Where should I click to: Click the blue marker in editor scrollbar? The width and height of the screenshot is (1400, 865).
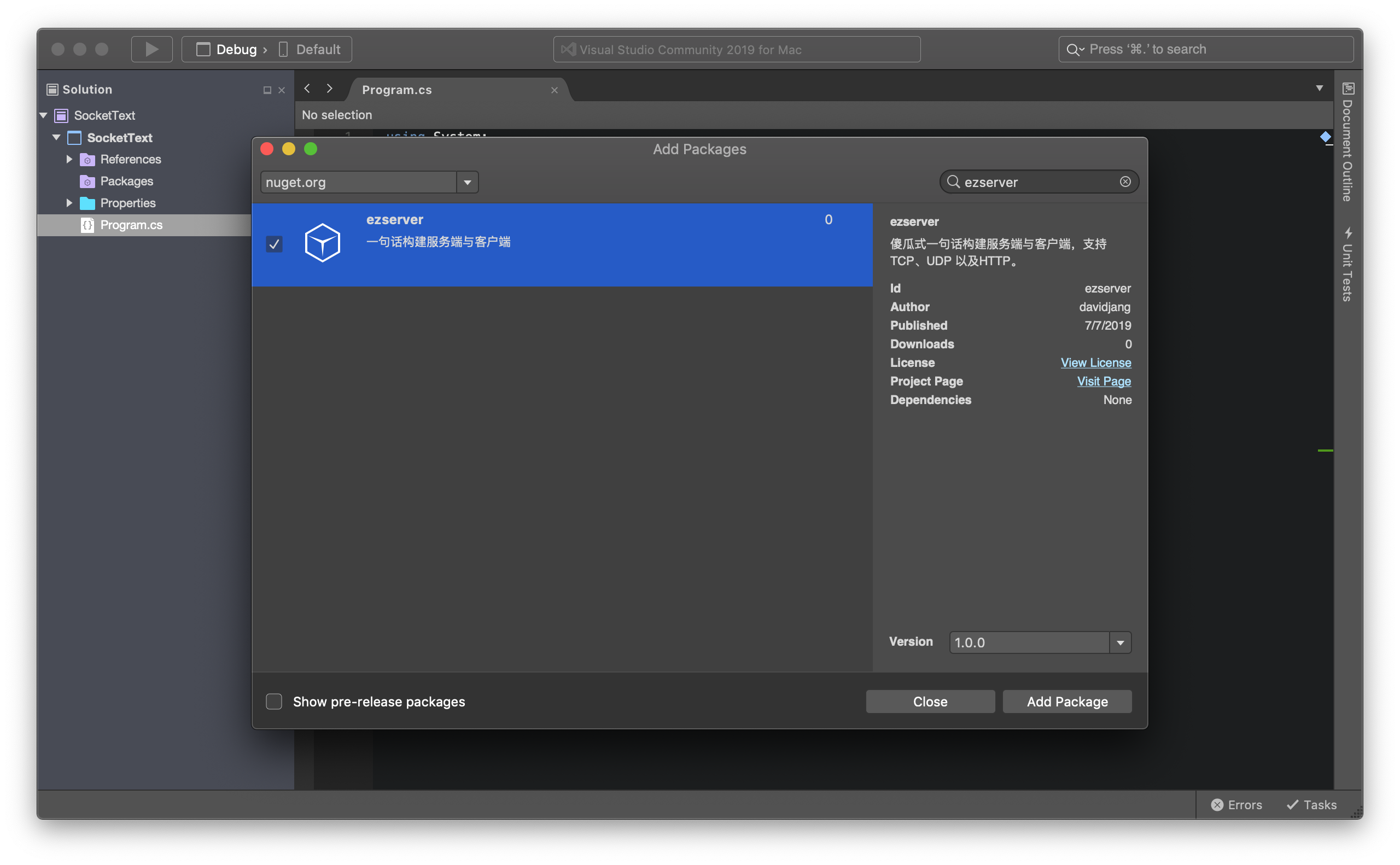(x=1325, y=137)
